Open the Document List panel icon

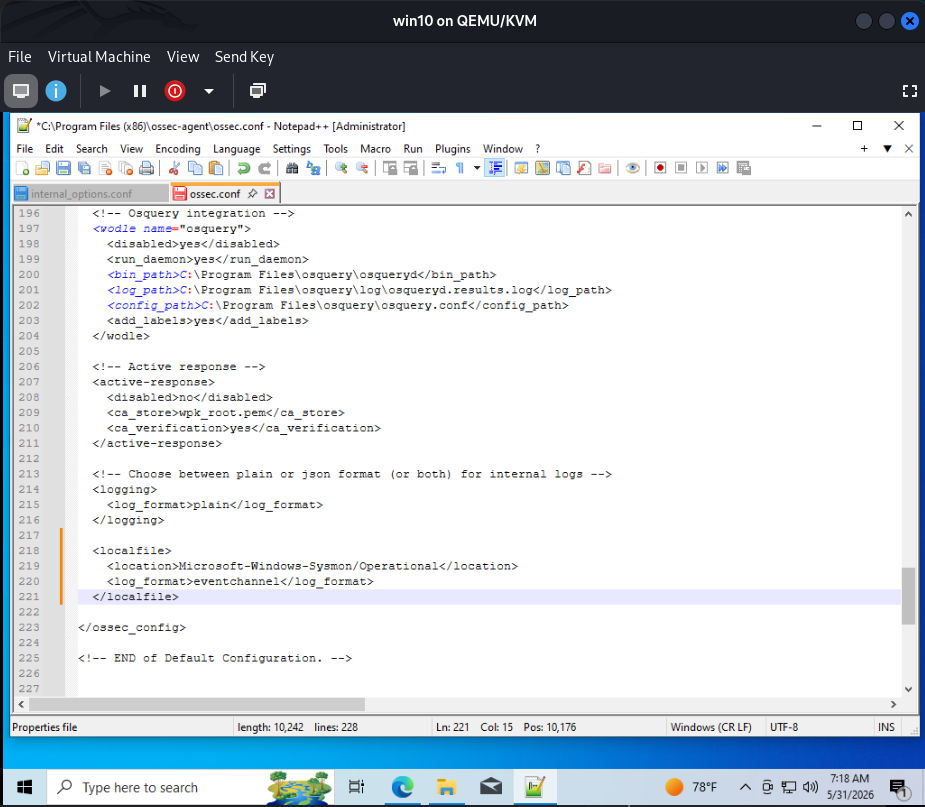point(563,168)
